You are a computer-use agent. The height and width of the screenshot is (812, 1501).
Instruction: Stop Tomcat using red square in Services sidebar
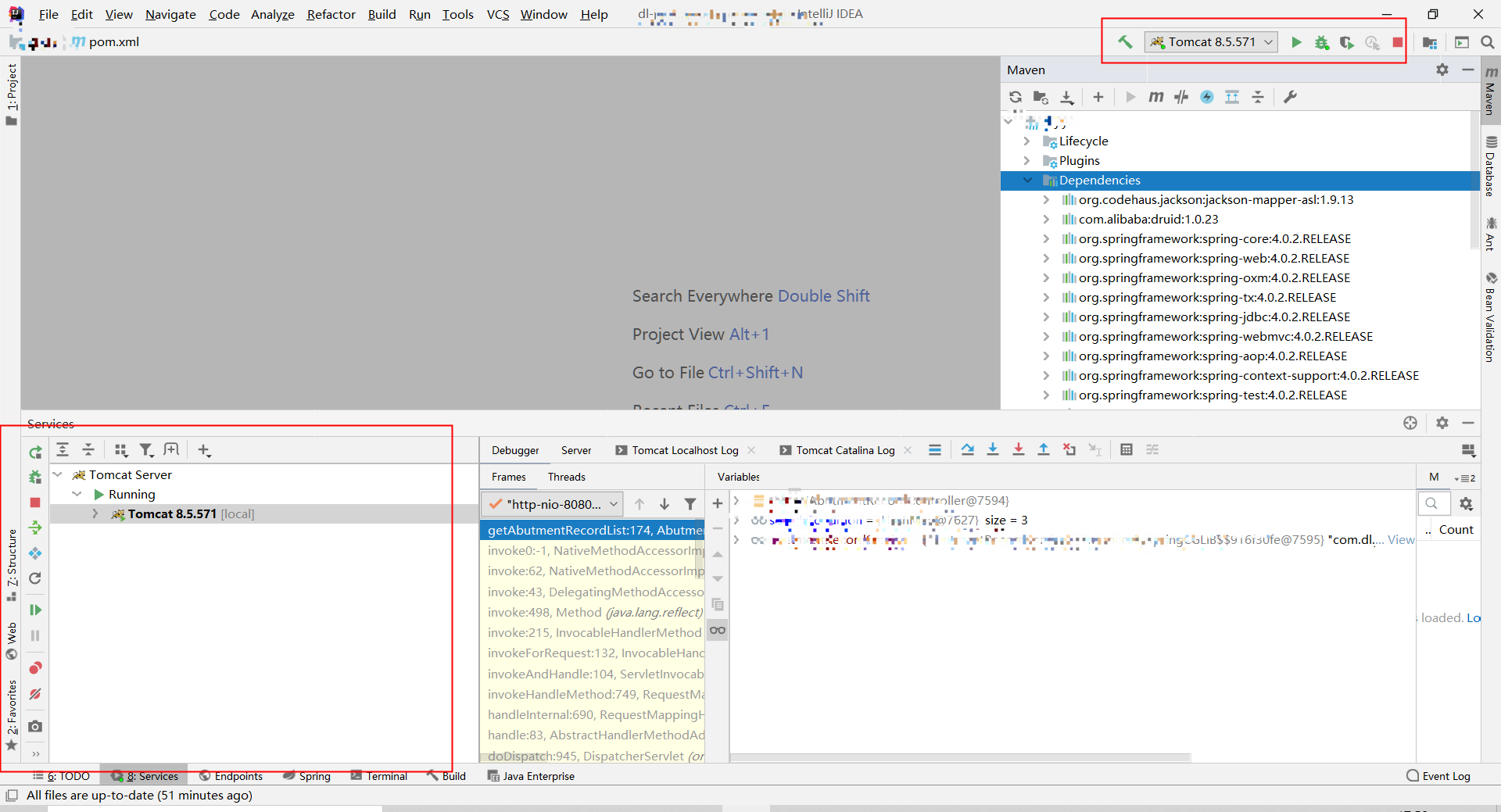pos(35,503)
